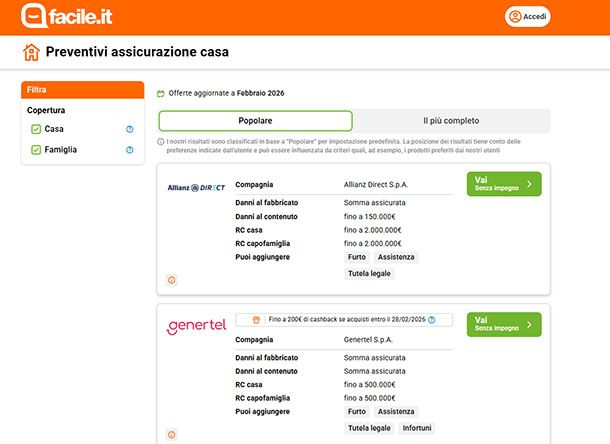Viewport: 610px width, 444px height.
Task: Uncheck the Famiglia coverage checkbox
Action: coord(36,150)
